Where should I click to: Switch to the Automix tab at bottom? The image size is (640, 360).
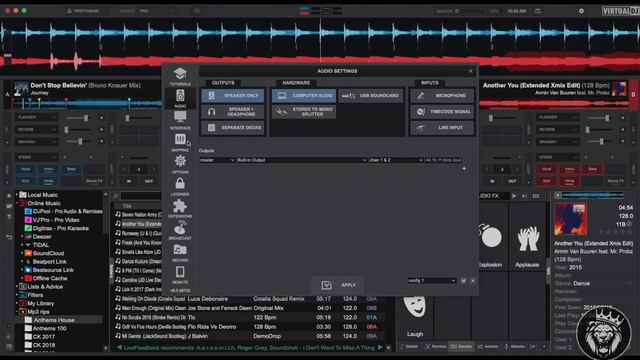pos(488,347)
